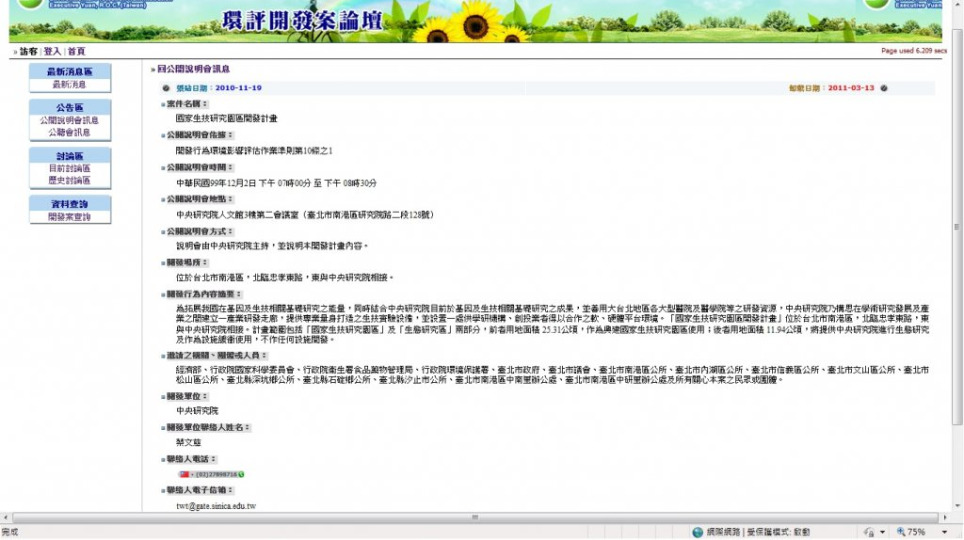Open 歷史討論區 sidebar link
The height and width of the screenshot is (540, 964).
[x=70, y=181]
